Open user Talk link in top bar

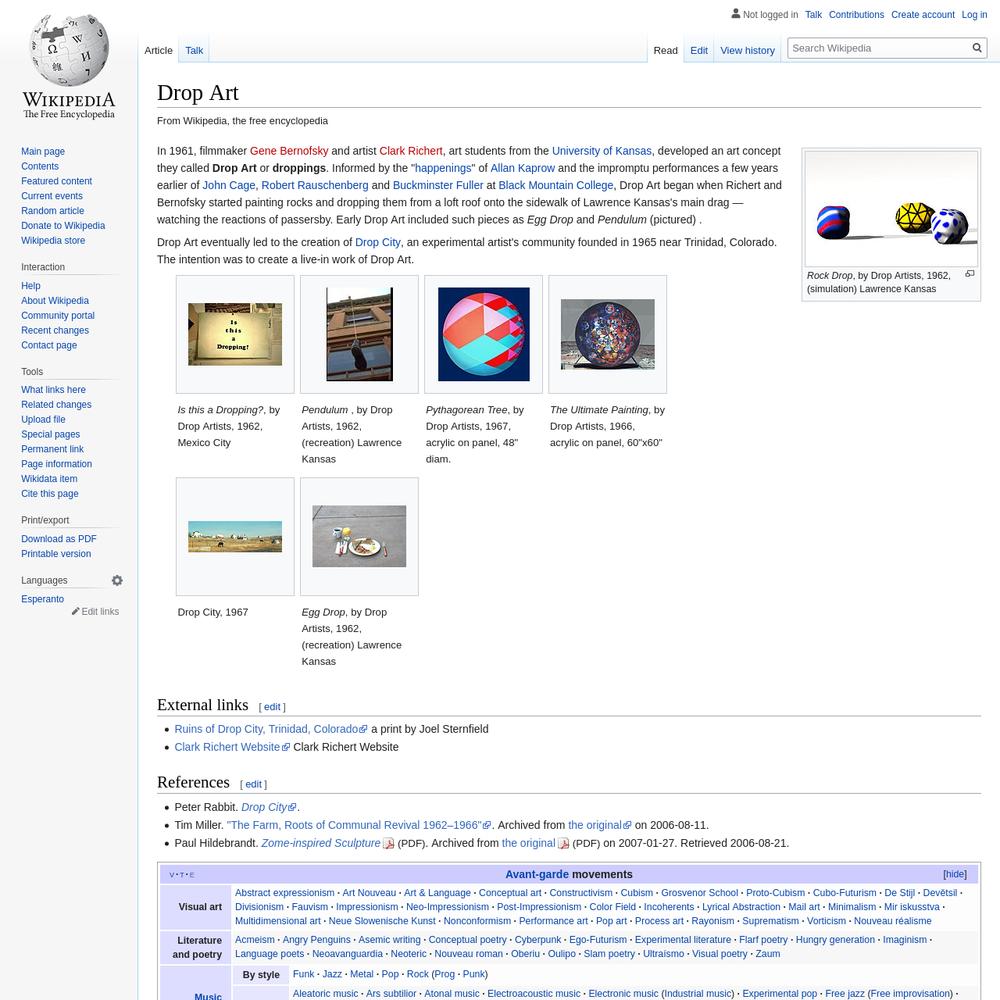coord(813,14)
